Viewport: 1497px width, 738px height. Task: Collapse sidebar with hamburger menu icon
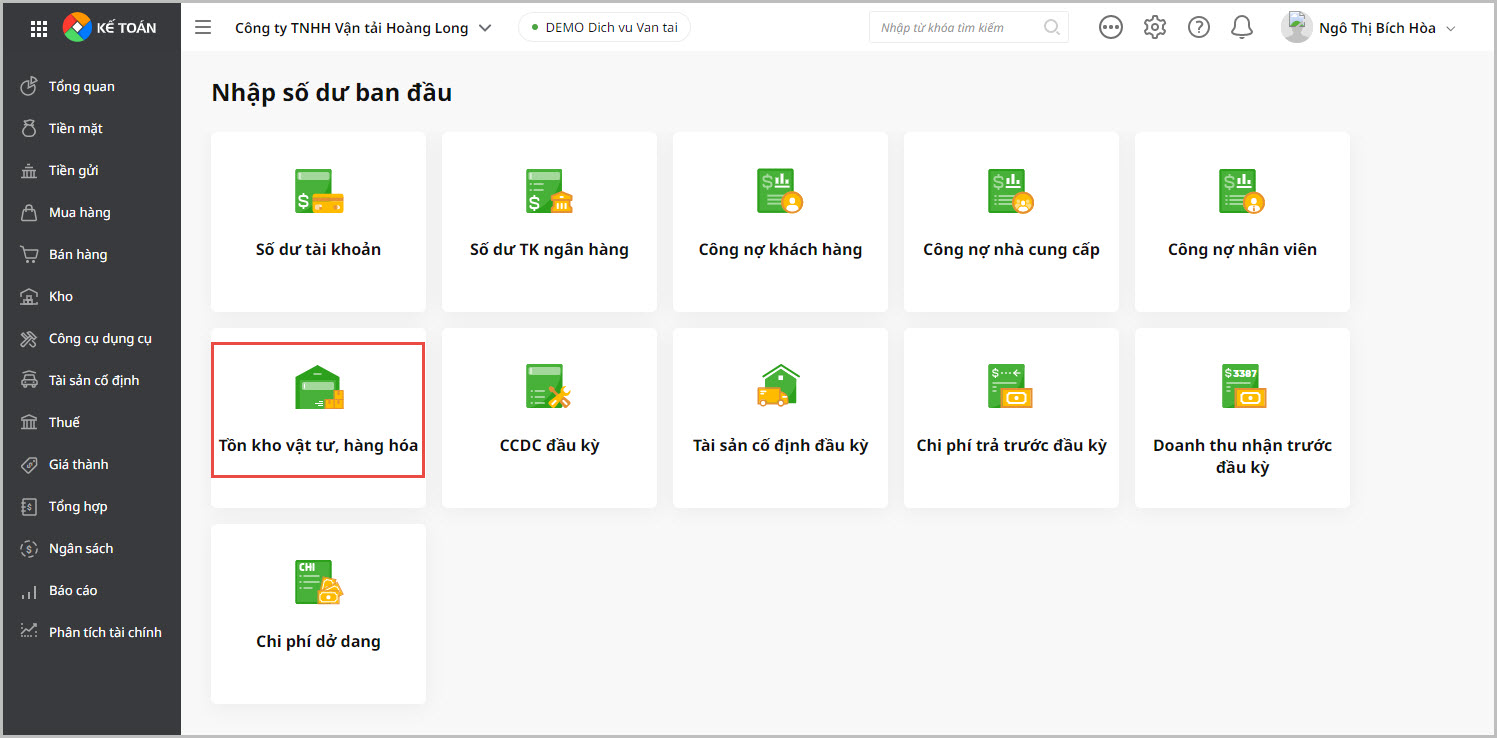point(203,28)
